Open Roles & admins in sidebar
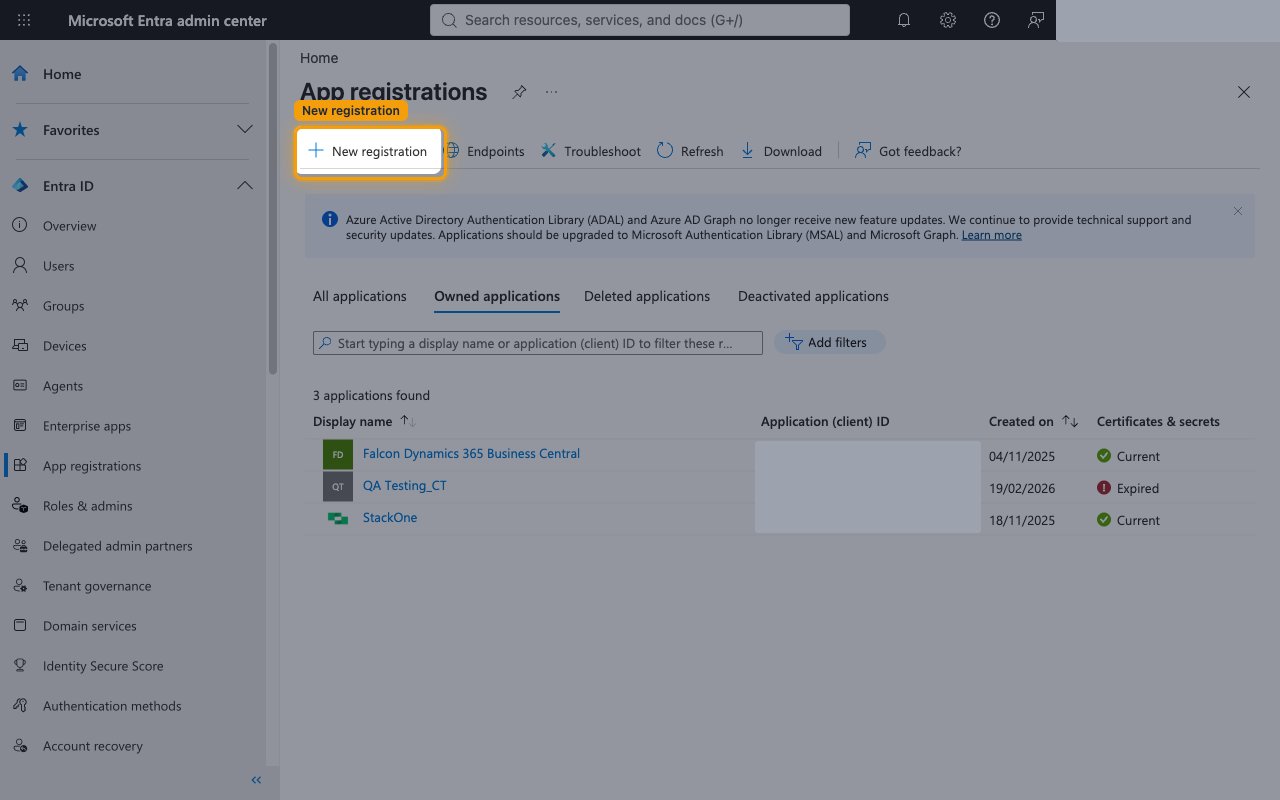This screenshot has height=800, width=1280. pyautogui.click(x=88, y=506)
